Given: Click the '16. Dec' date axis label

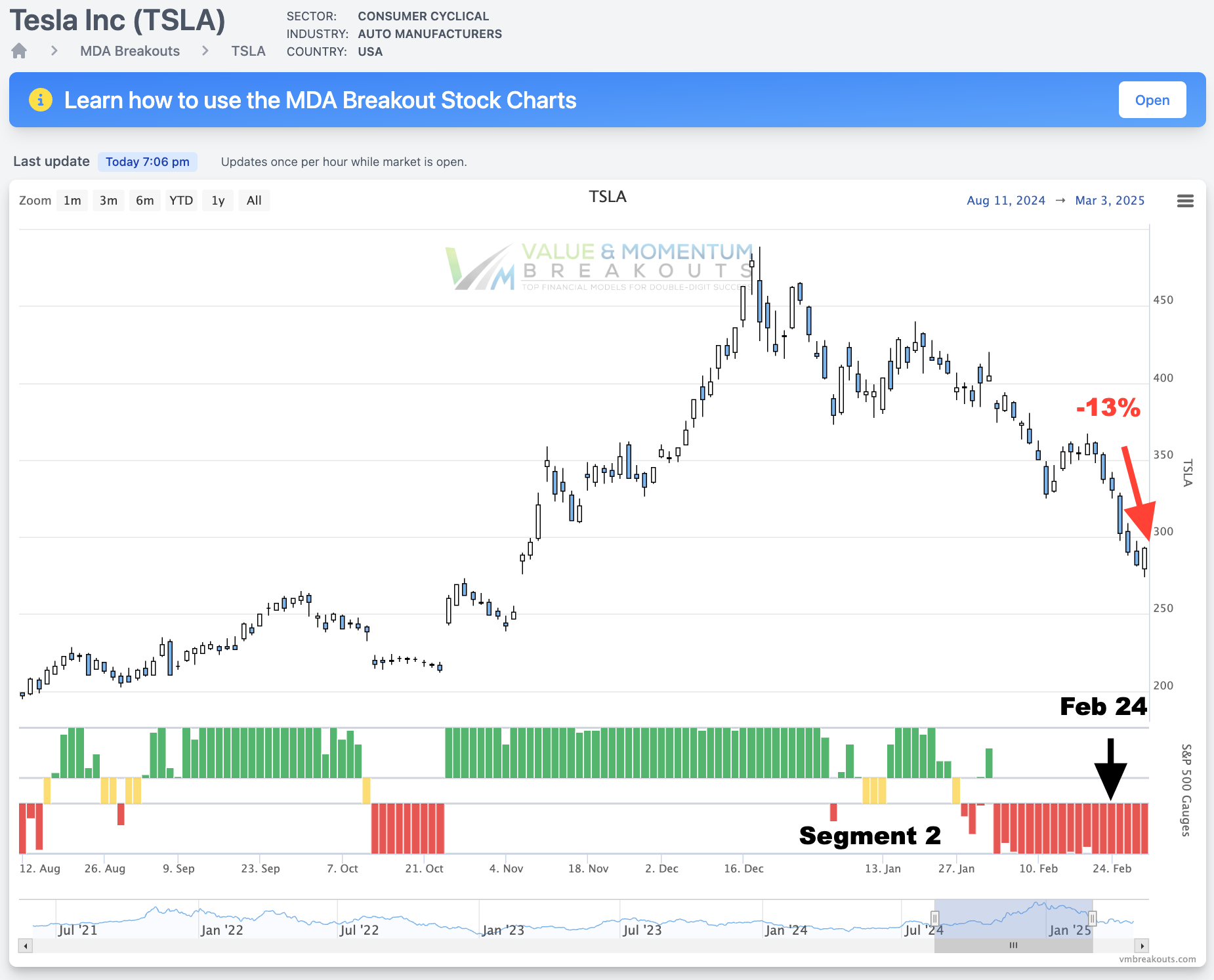Looking at the screenshot, I should point(743,868).
